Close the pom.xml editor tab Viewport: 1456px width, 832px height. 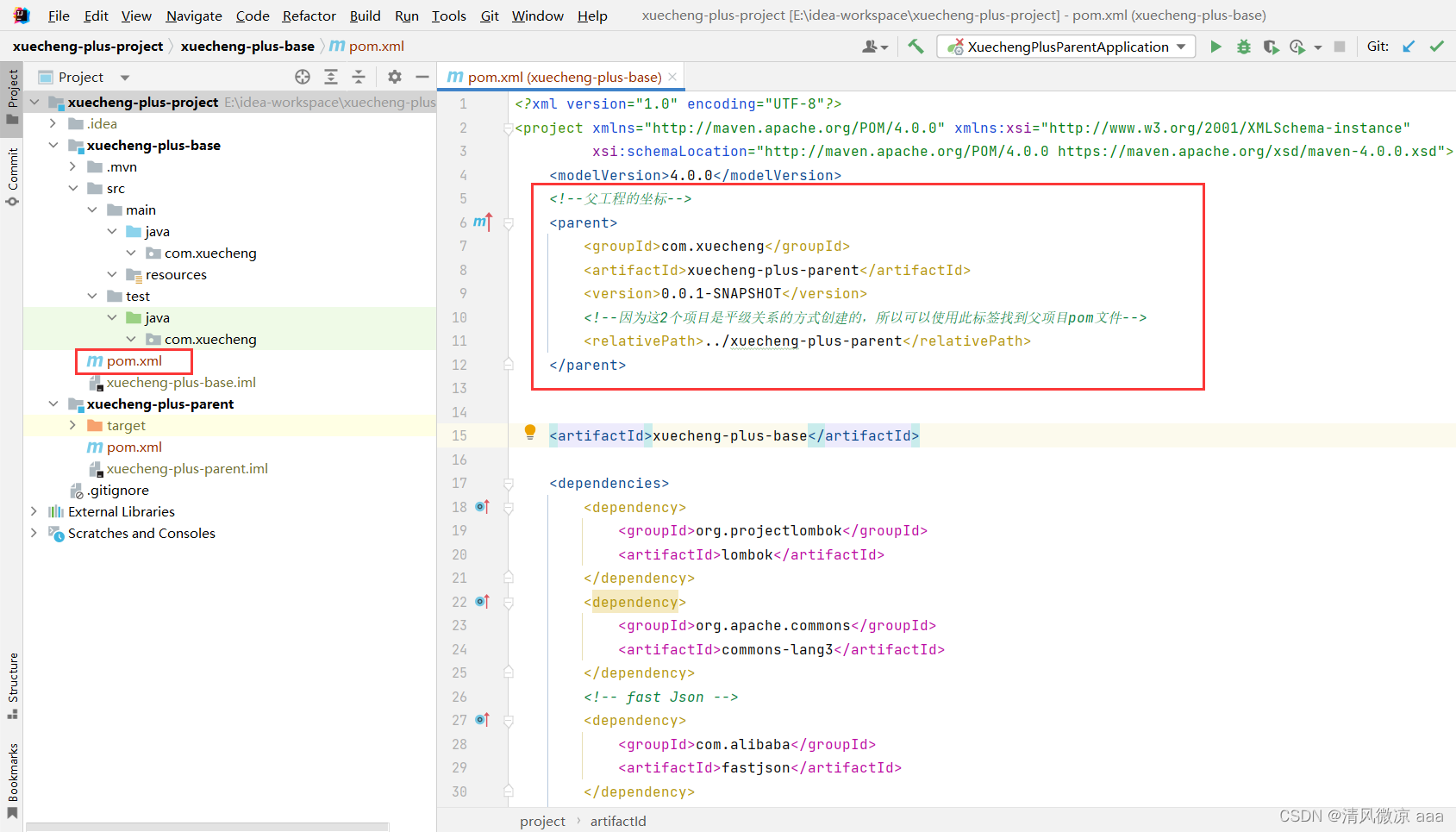672,77
